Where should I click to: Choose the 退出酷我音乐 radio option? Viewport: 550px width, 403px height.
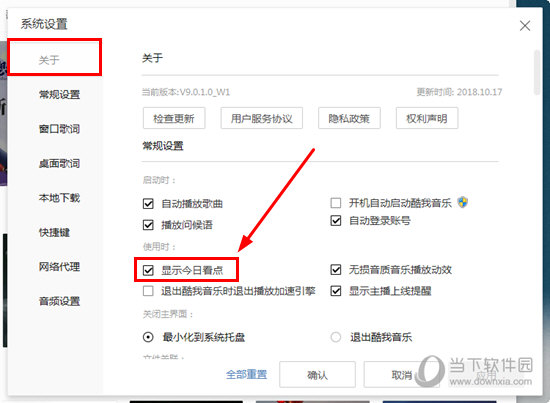click(x=336, y=337)
